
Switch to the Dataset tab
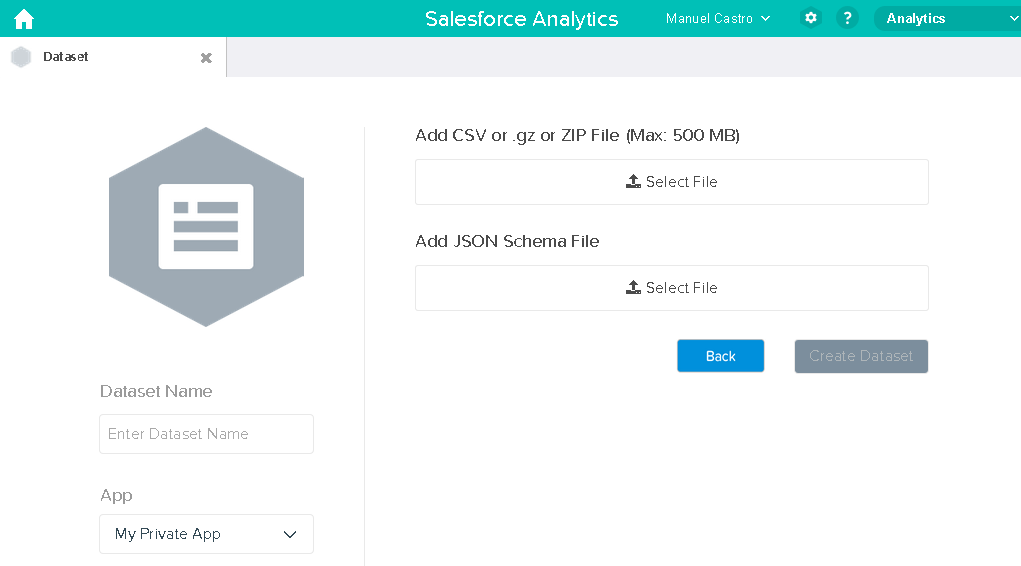point(113,57)
